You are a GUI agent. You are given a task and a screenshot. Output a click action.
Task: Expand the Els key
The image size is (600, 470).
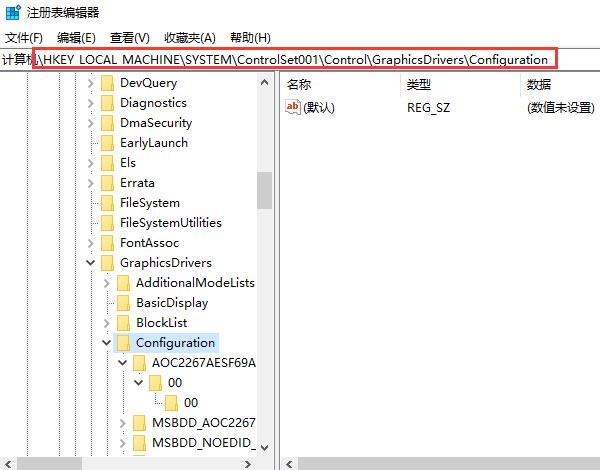click(x=91, y=163)
